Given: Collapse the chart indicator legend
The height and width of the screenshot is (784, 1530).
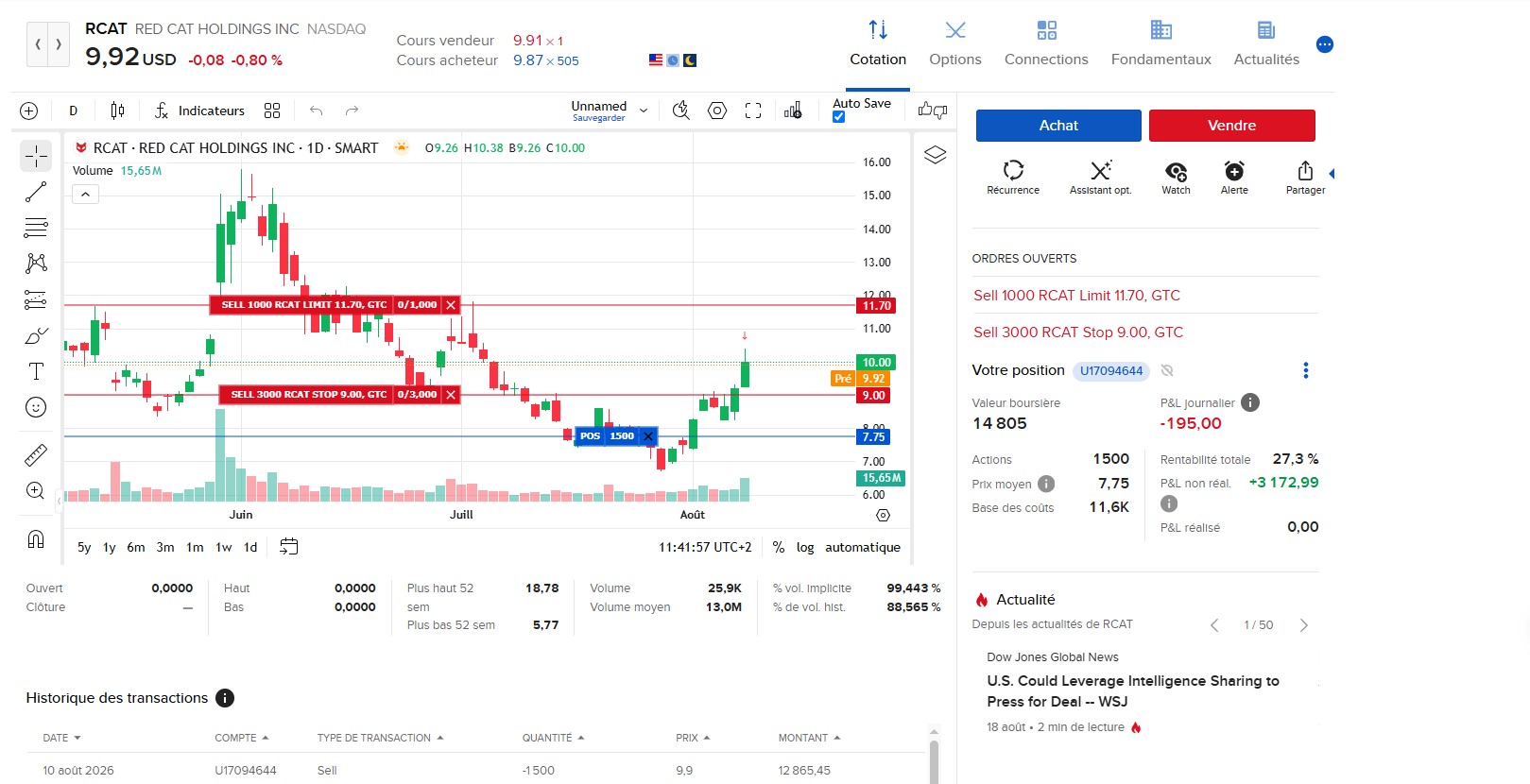Looking at the screenshot, I should click(85, 195).
